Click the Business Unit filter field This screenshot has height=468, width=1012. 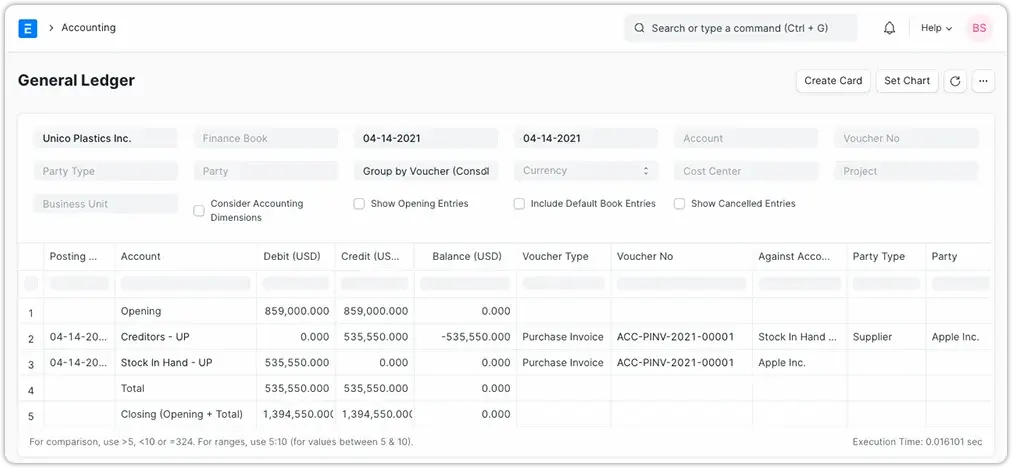[x=105, y=204]
